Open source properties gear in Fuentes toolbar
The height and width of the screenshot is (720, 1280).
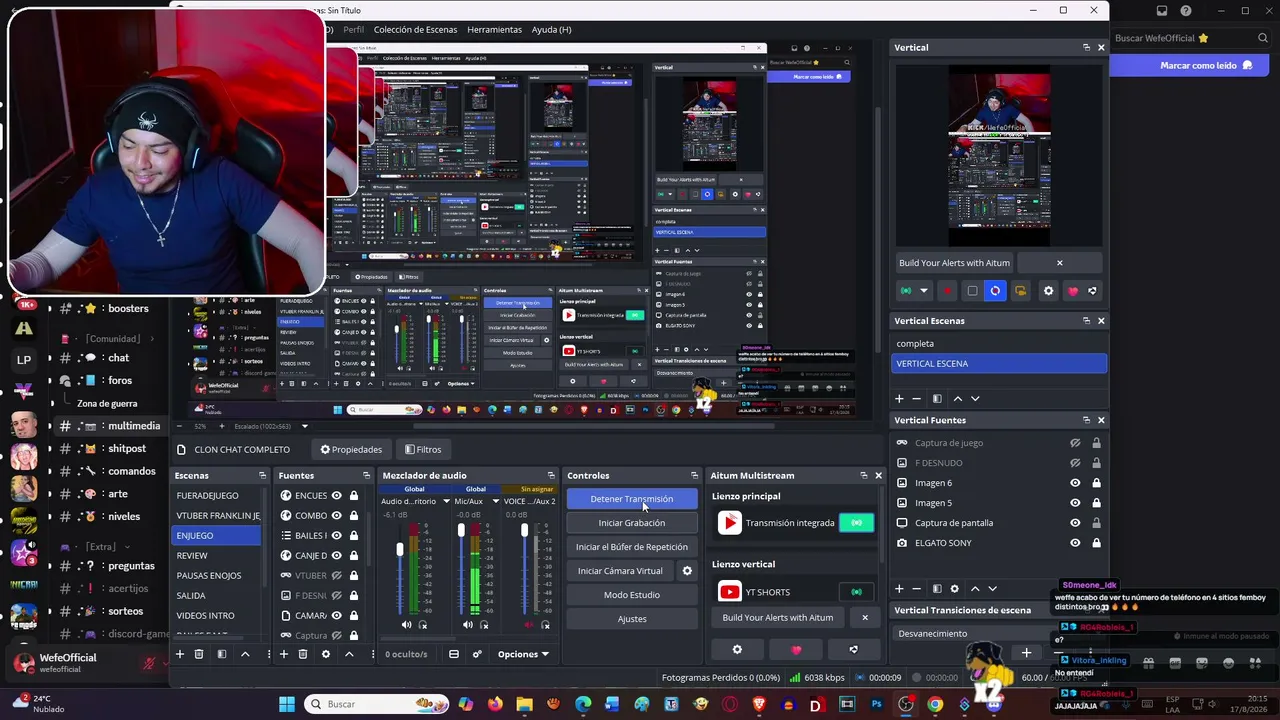point(326,654)
